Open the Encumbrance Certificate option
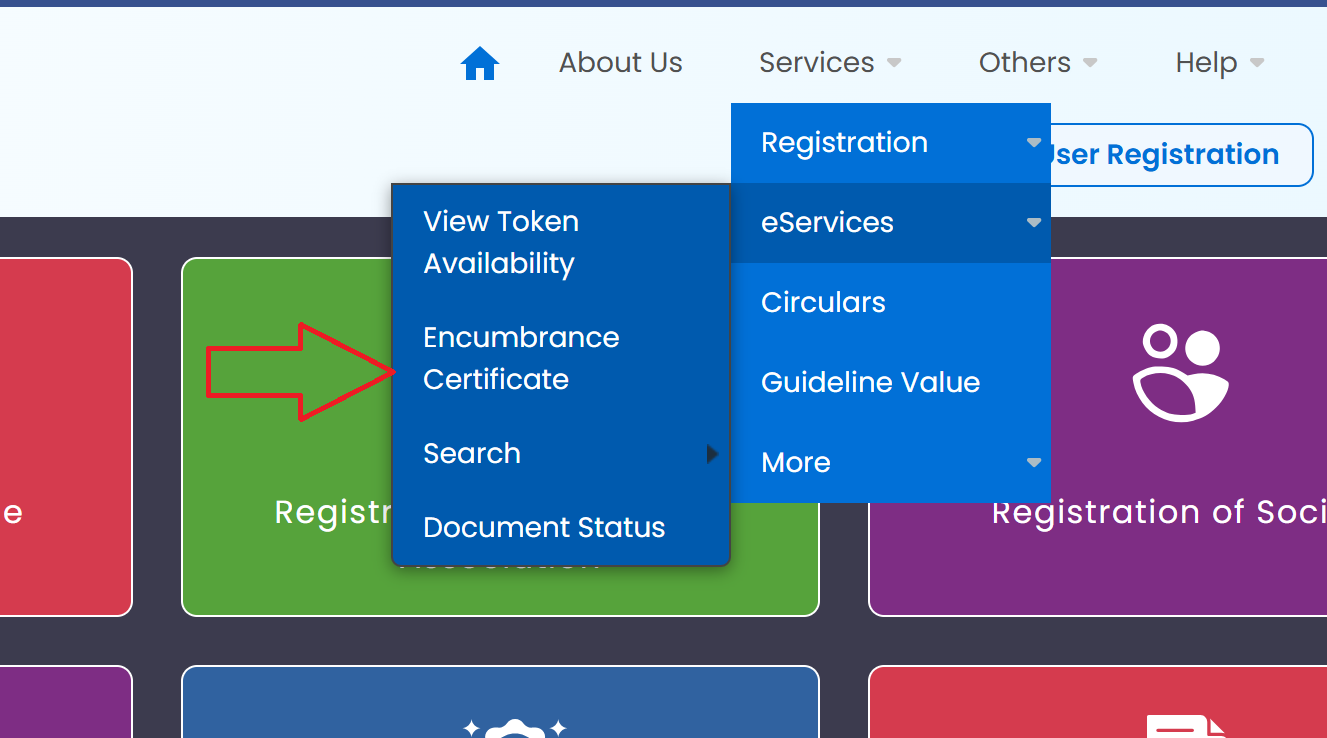The height and width of the screenshot is (738, 1327). point(520,358)
